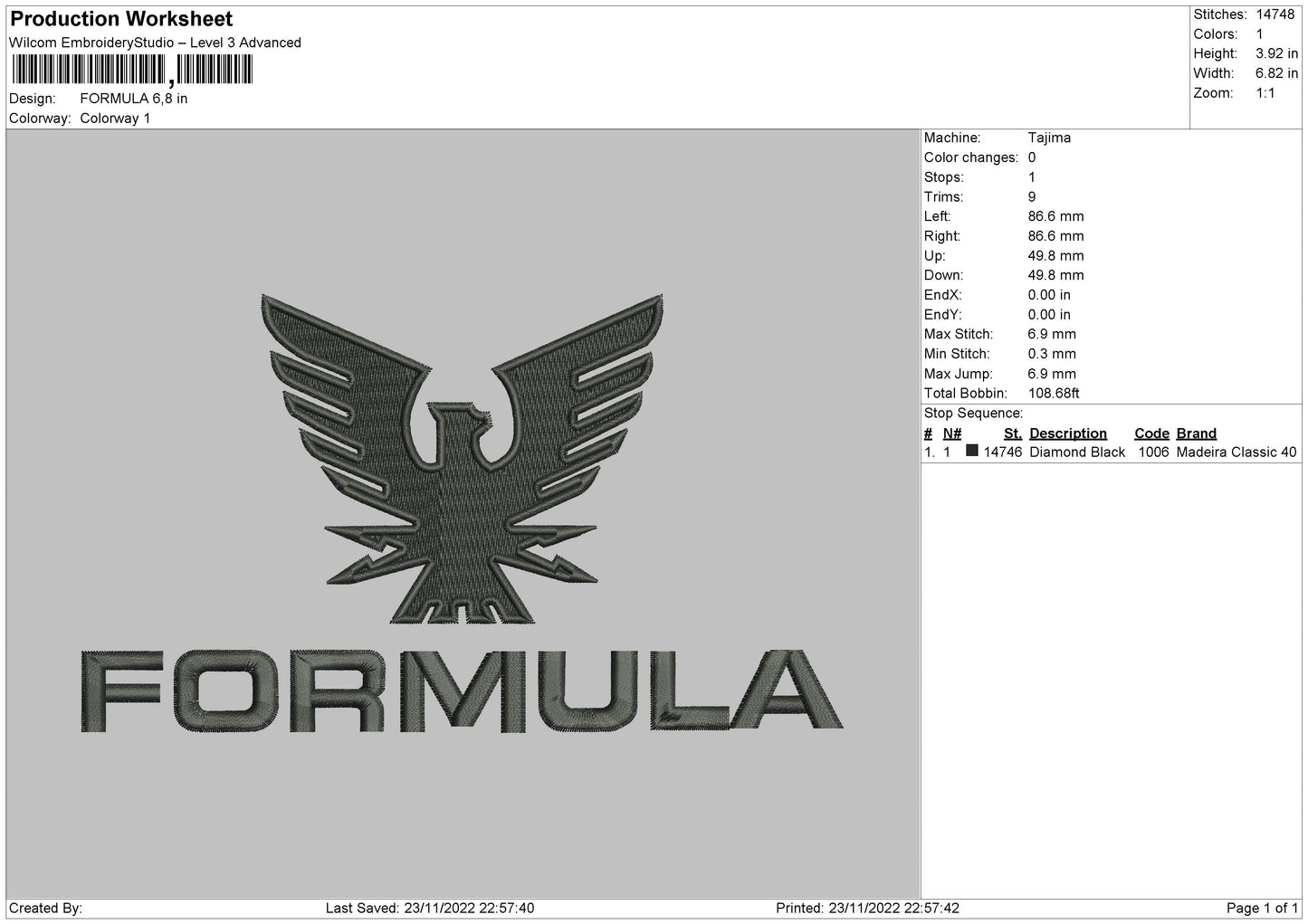1308x924 pixels.
Task: Click the Stops value 1
Action: pyautogui.click(x=1032, y=177)
